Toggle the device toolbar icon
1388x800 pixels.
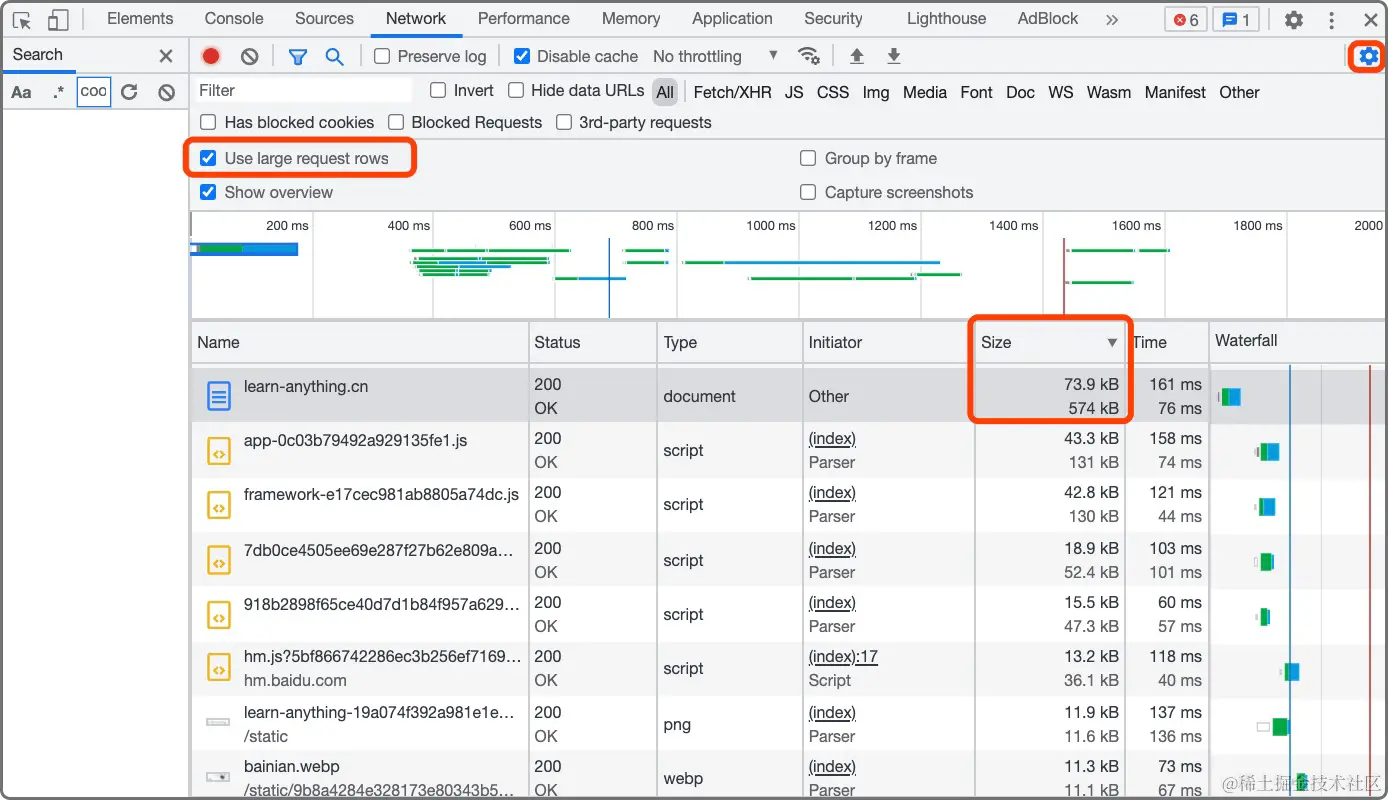pyautogui.click(x=58, y=20)
